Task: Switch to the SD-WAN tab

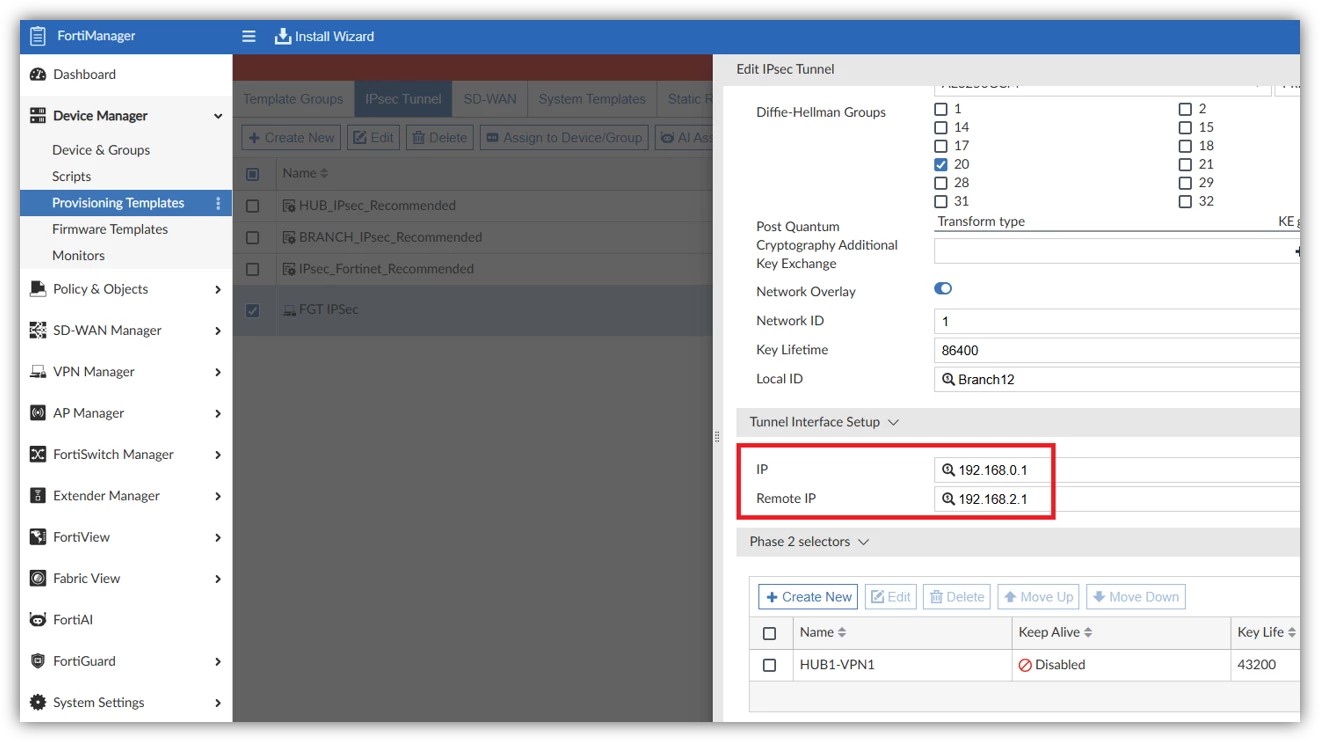Action: click(x=490, y=99)
